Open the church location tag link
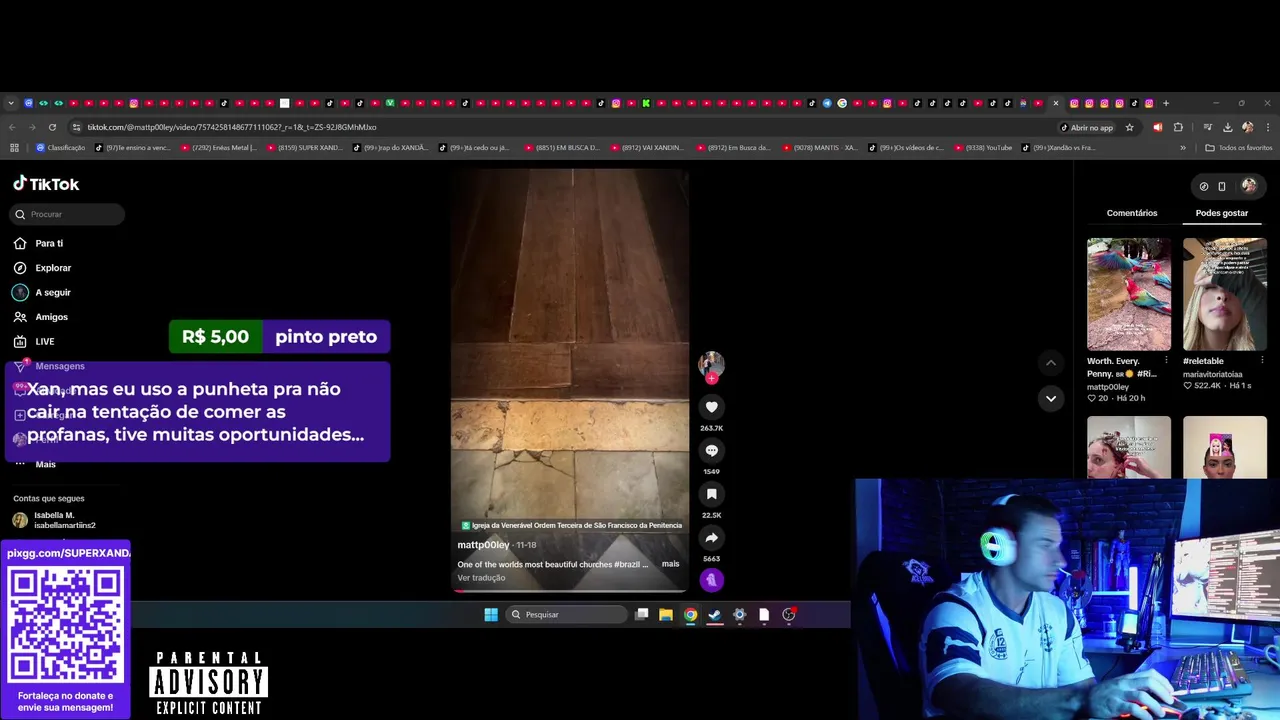This screenshot has height=720, width=1280. (x=572, y=525)
